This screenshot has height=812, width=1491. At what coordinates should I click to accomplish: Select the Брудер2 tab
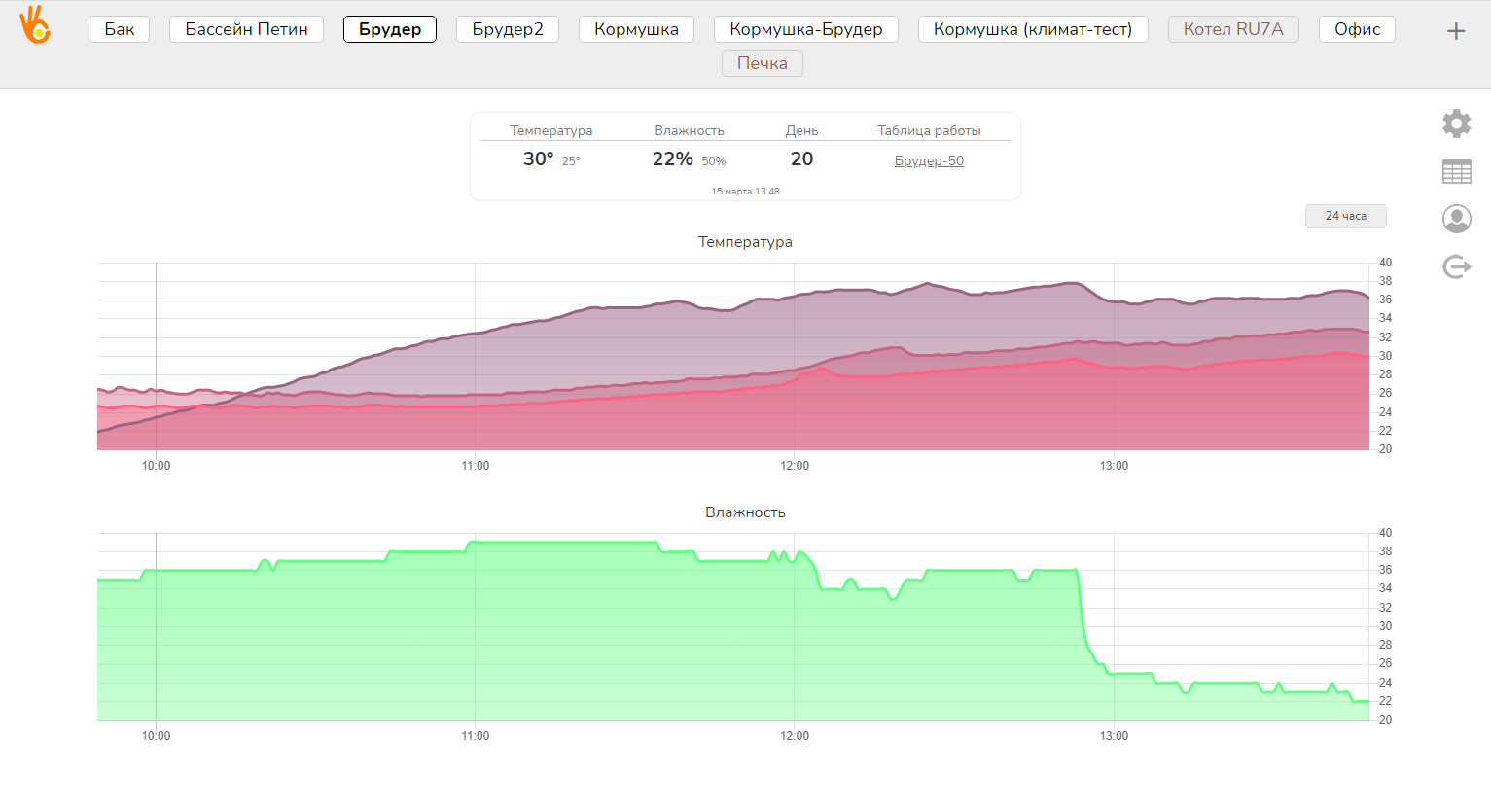point(508,29)
